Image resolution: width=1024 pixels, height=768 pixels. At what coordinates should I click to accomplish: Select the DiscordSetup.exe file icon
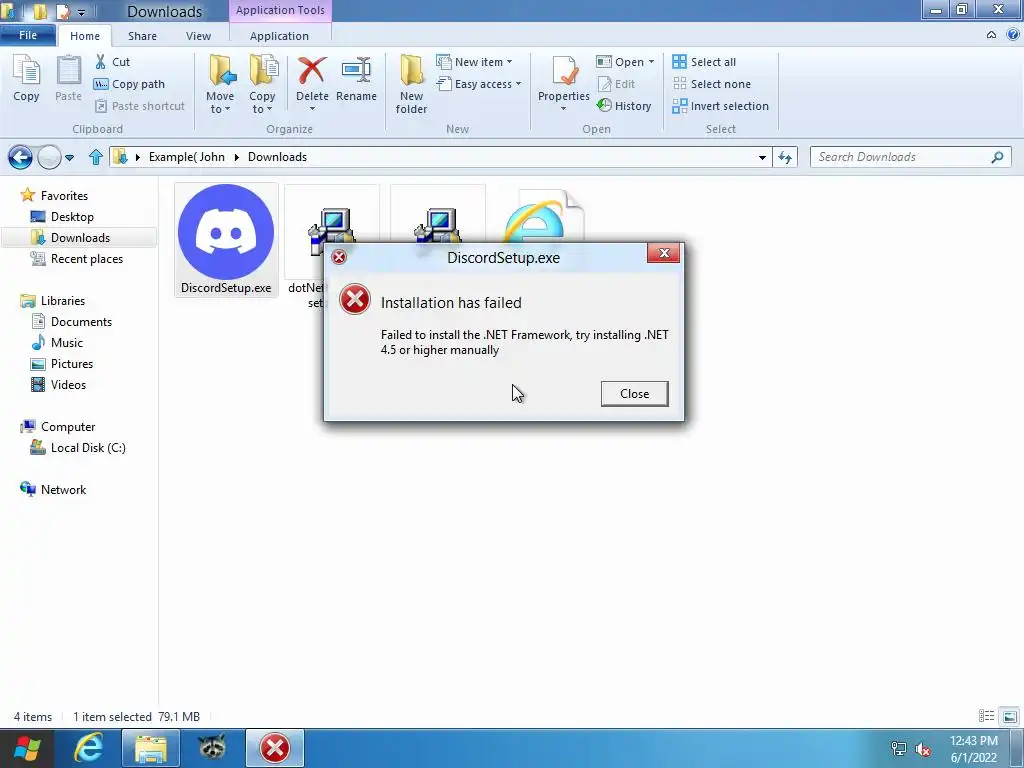pyautogui.click(x=226, y=240)
